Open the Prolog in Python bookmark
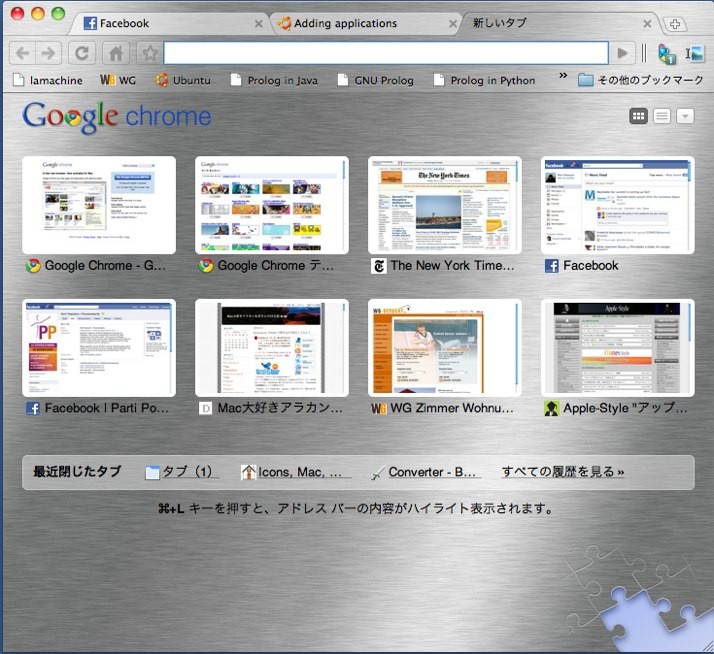The height and width of the screenshot is (654, 714). 484,80
